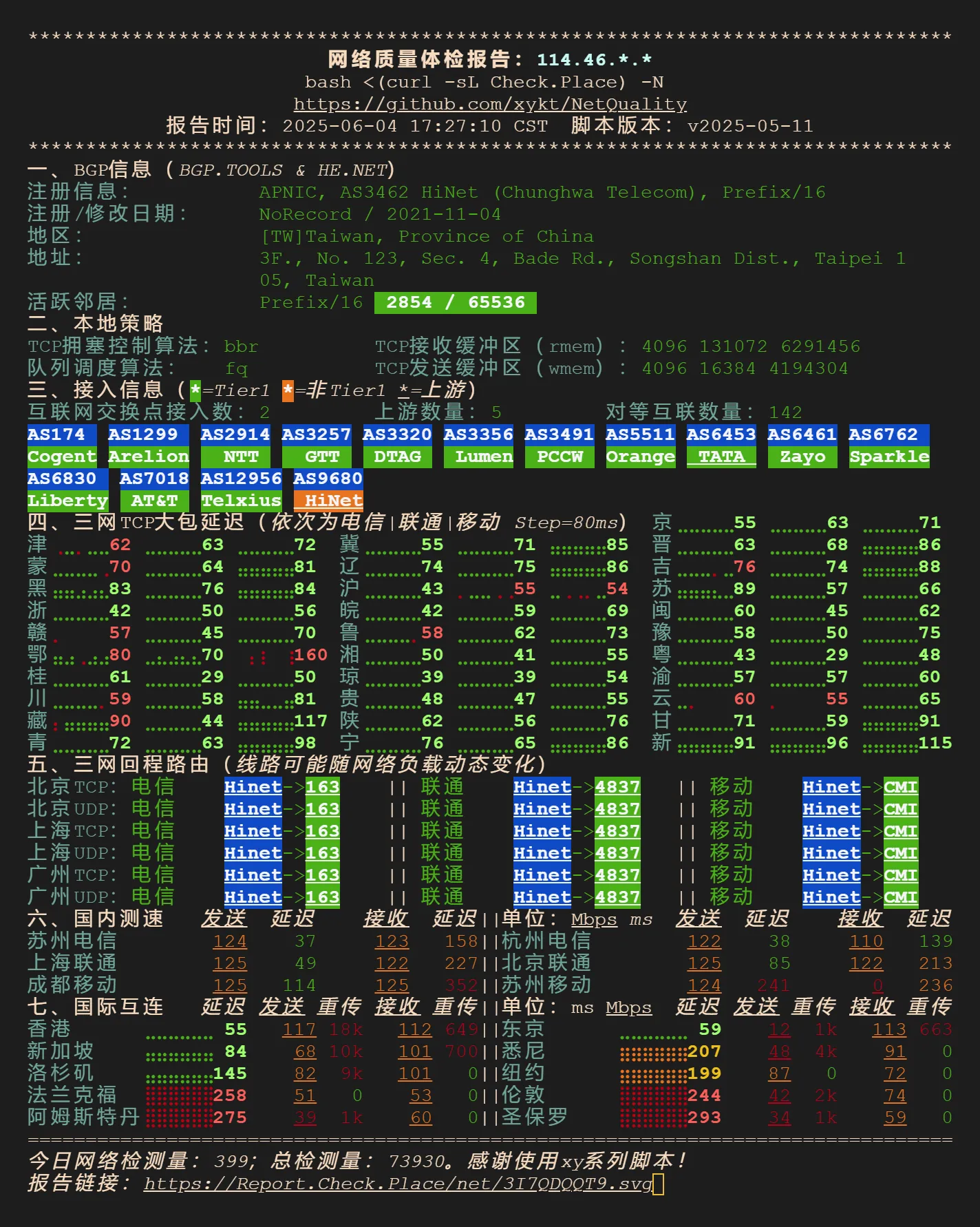Click 悉尼 latency value 207
The width and height of the screenshot is (980, 1227).
pyautogui.click(x=704, y=1051)
